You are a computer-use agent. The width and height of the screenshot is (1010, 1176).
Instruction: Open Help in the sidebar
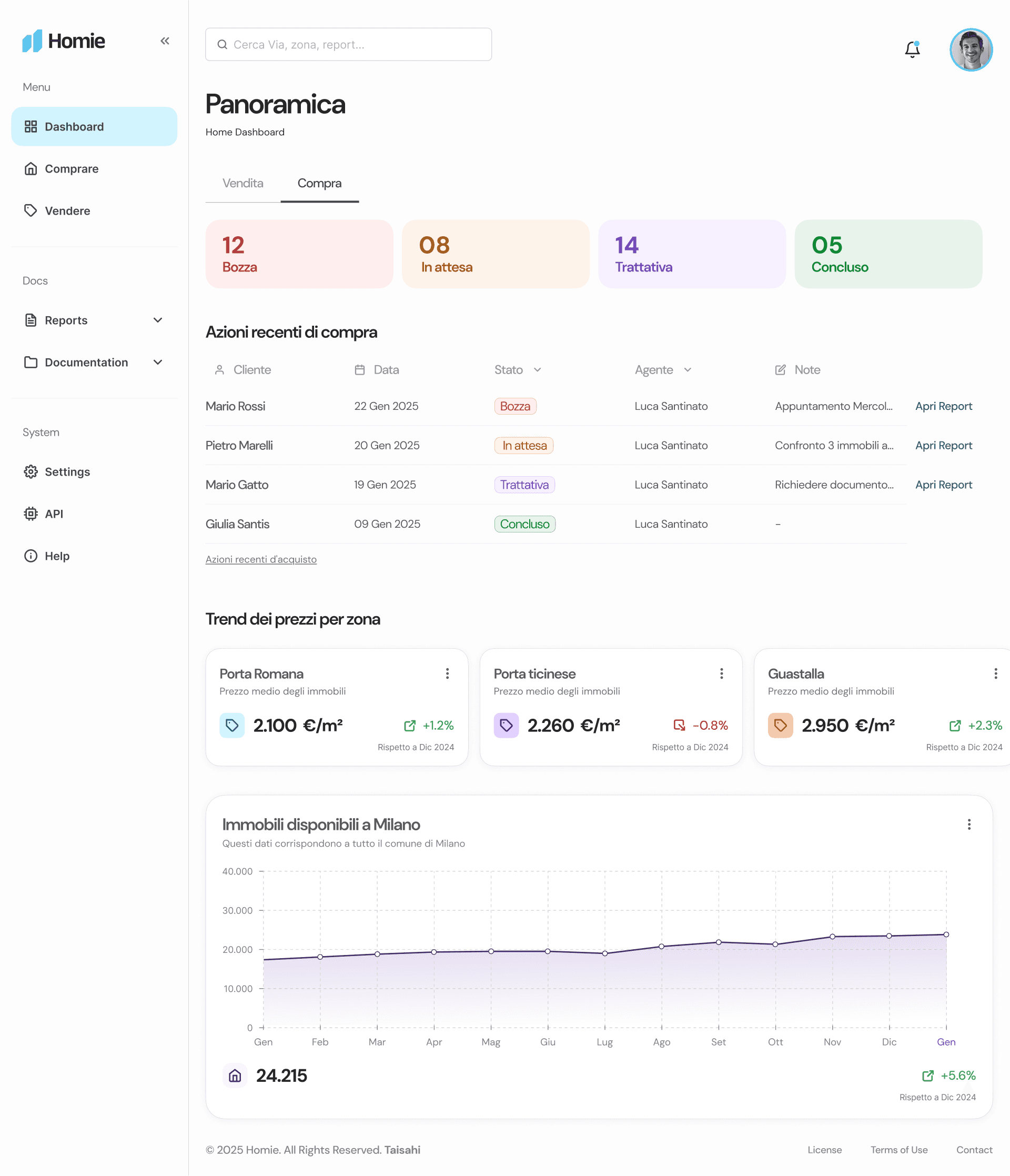click(x=94, y=556)
